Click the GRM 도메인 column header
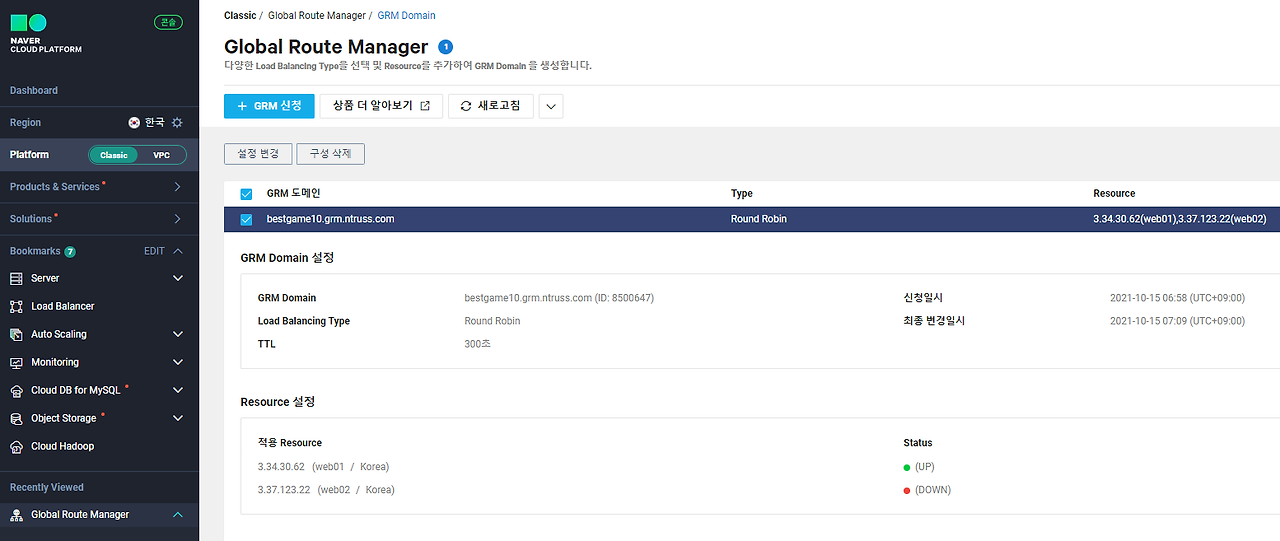Screen dimensions: 1280x541 coord(294,194)
